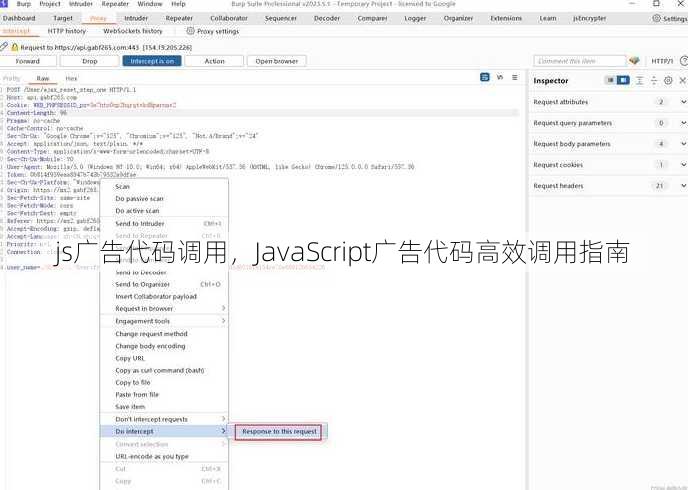Select Change body encoding
The image size is (688, 490).
pyautogui.click(x=164, y=346)
